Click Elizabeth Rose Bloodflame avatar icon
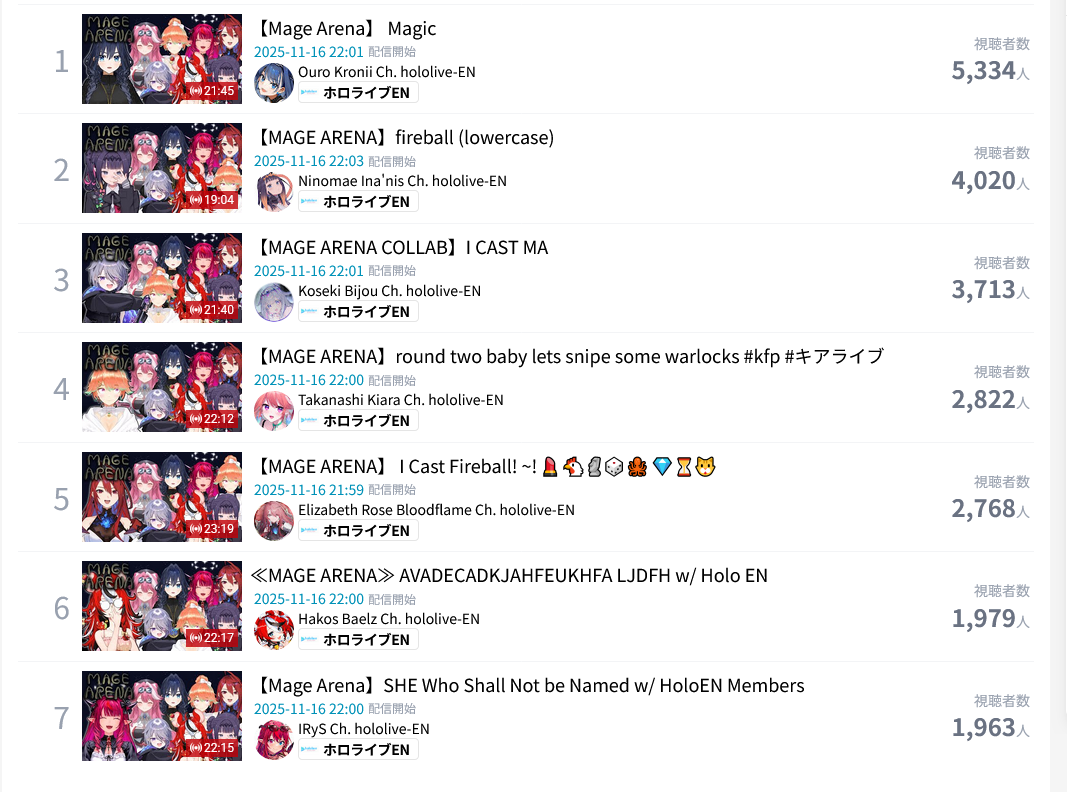This screenshot has height=792, width=1067. pos(274,521)
